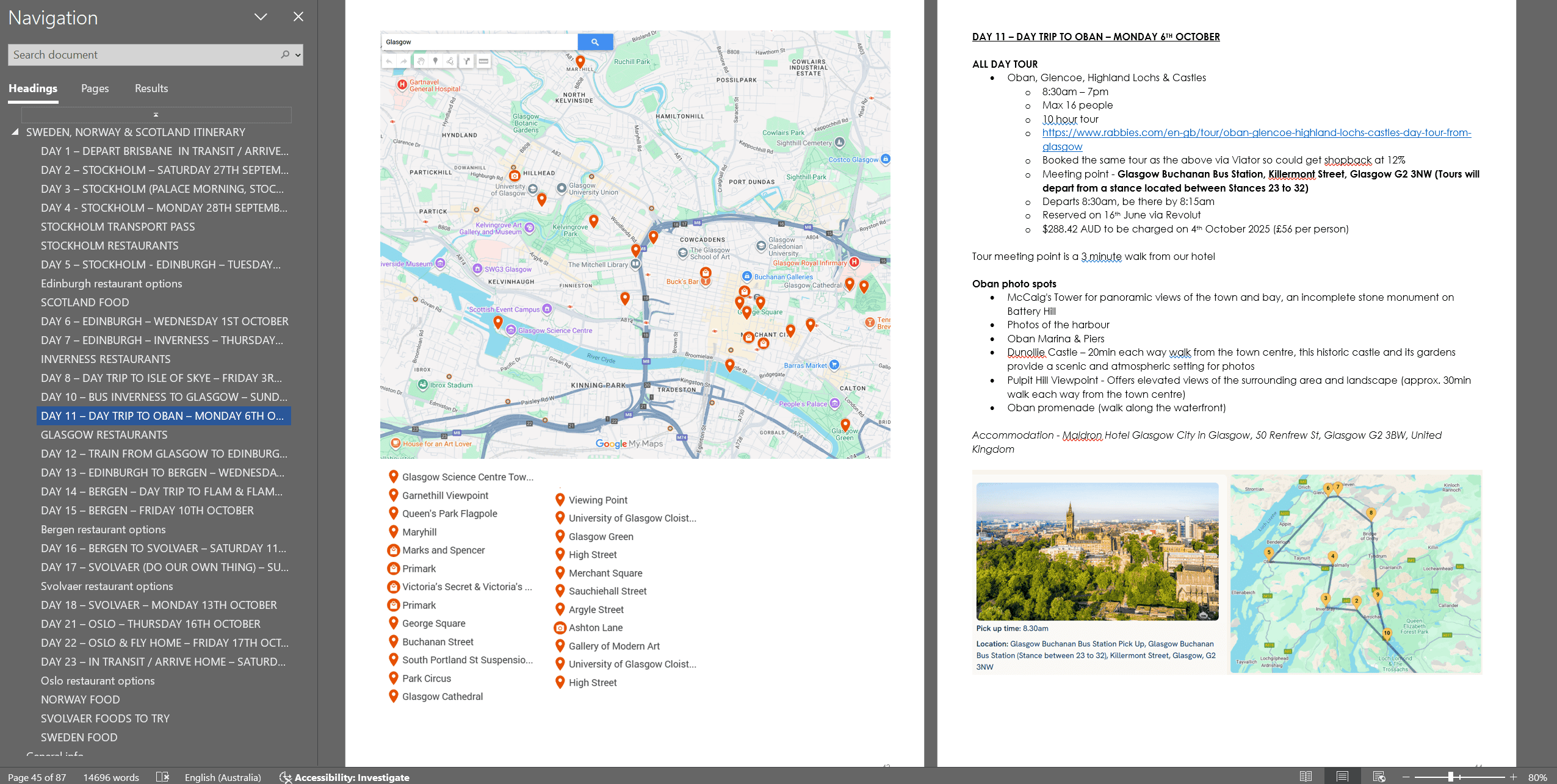Select the Stockholm Restaurants heading
The width and height of the screenshot is (1557, 784).
pyautogui.click(x=110, y=246)
